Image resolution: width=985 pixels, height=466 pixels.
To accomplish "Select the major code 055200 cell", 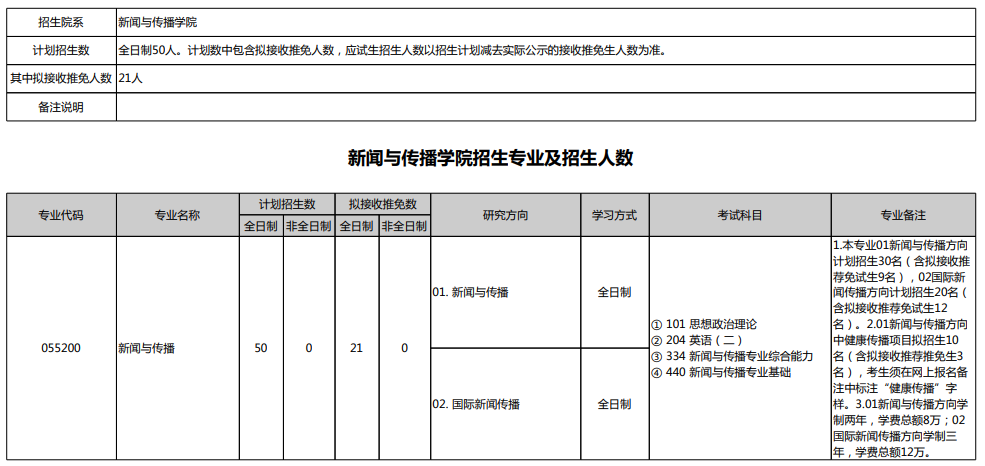I will [61, 348].
